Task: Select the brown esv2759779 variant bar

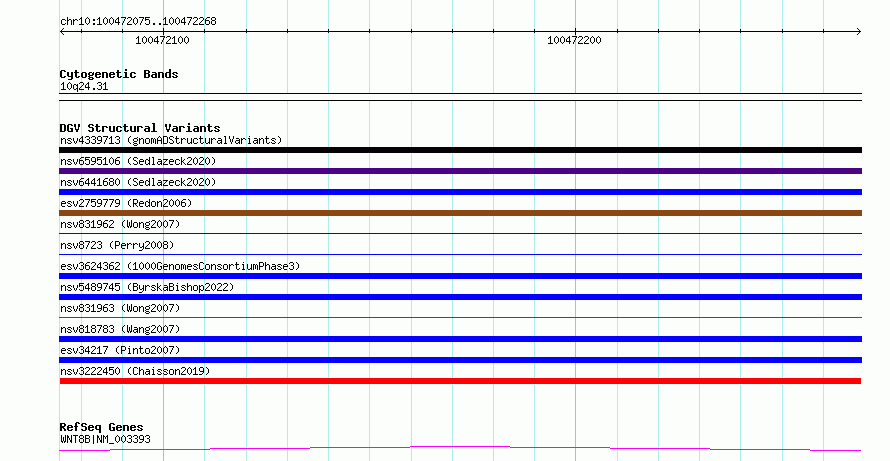Action: (x=460, y=213)
